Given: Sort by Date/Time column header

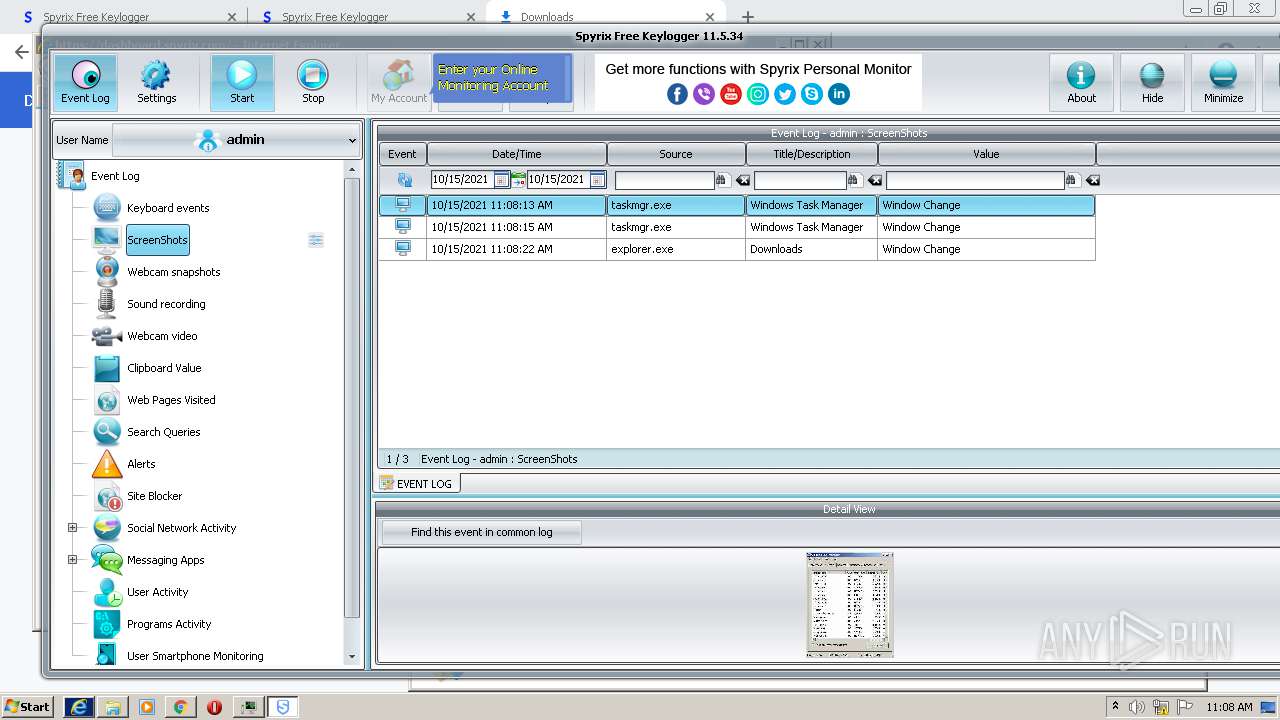Looking at the screenshot, I should (517, 154).
